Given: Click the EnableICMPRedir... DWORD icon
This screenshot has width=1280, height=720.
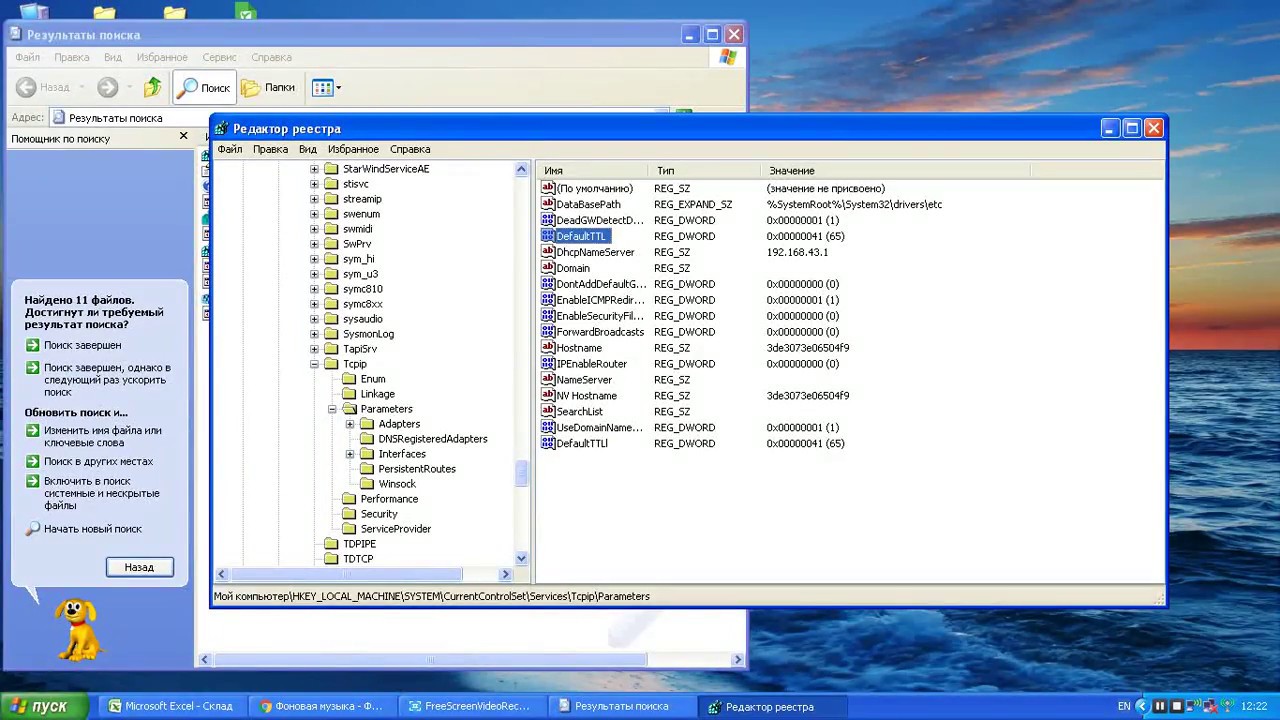Looking at the screenshot, I should (548, 300).
